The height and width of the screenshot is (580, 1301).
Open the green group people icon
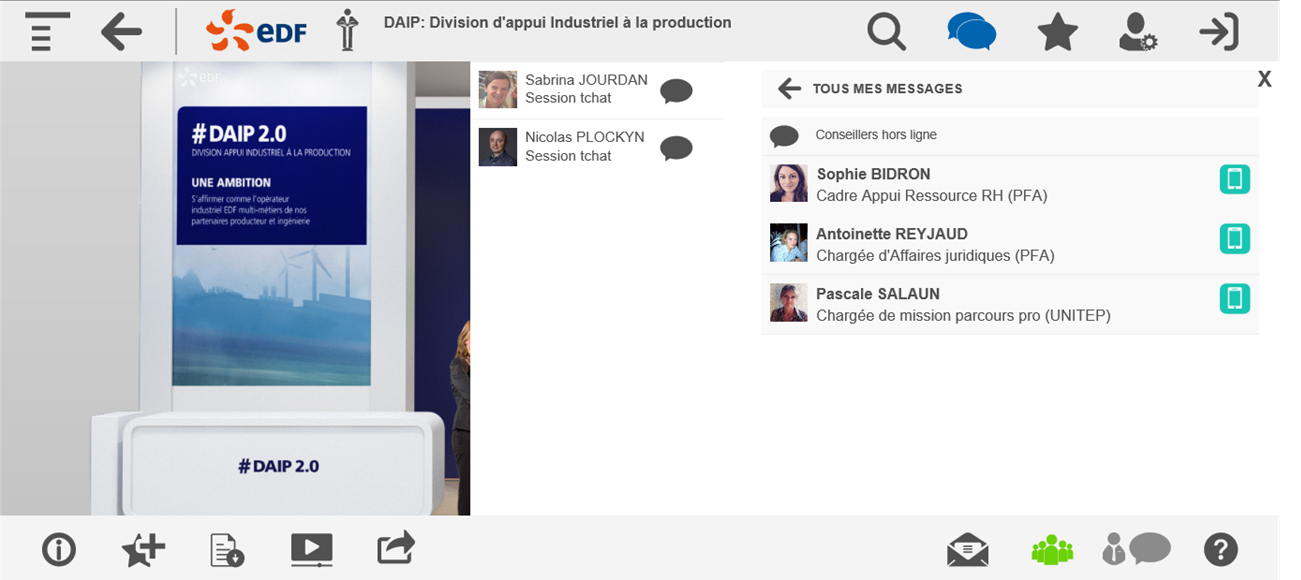(1052, 549)
